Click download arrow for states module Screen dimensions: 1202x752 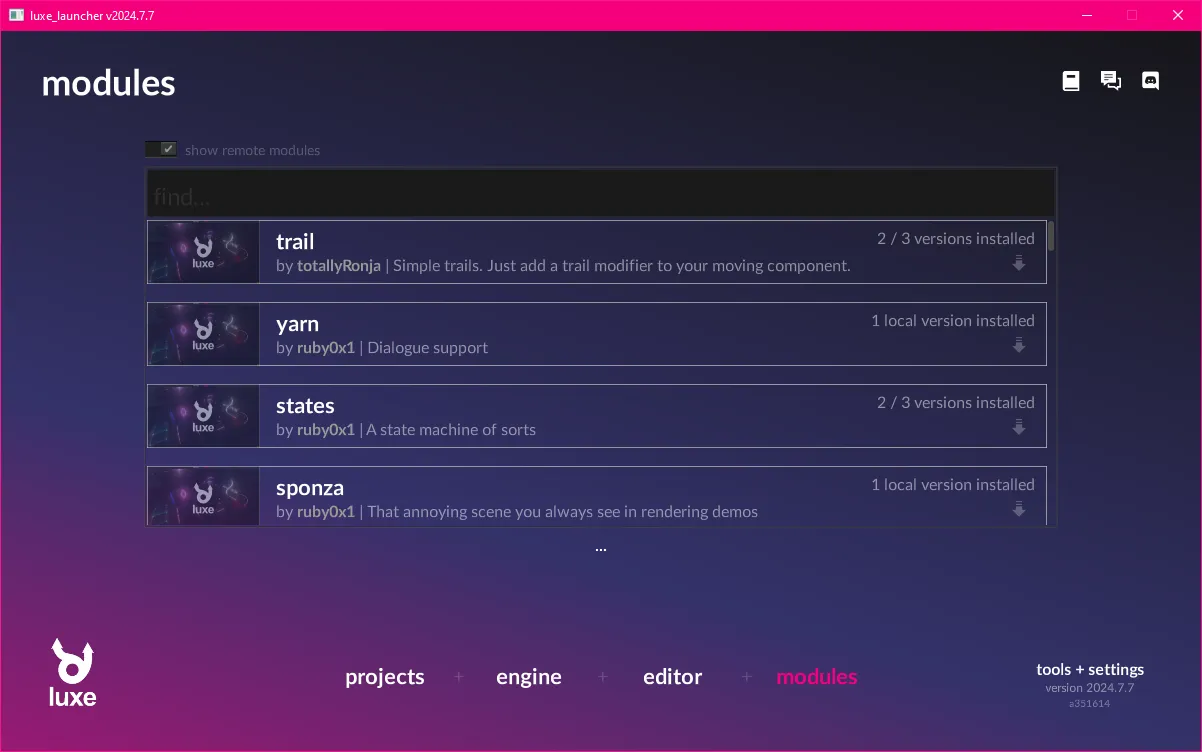1019,428
